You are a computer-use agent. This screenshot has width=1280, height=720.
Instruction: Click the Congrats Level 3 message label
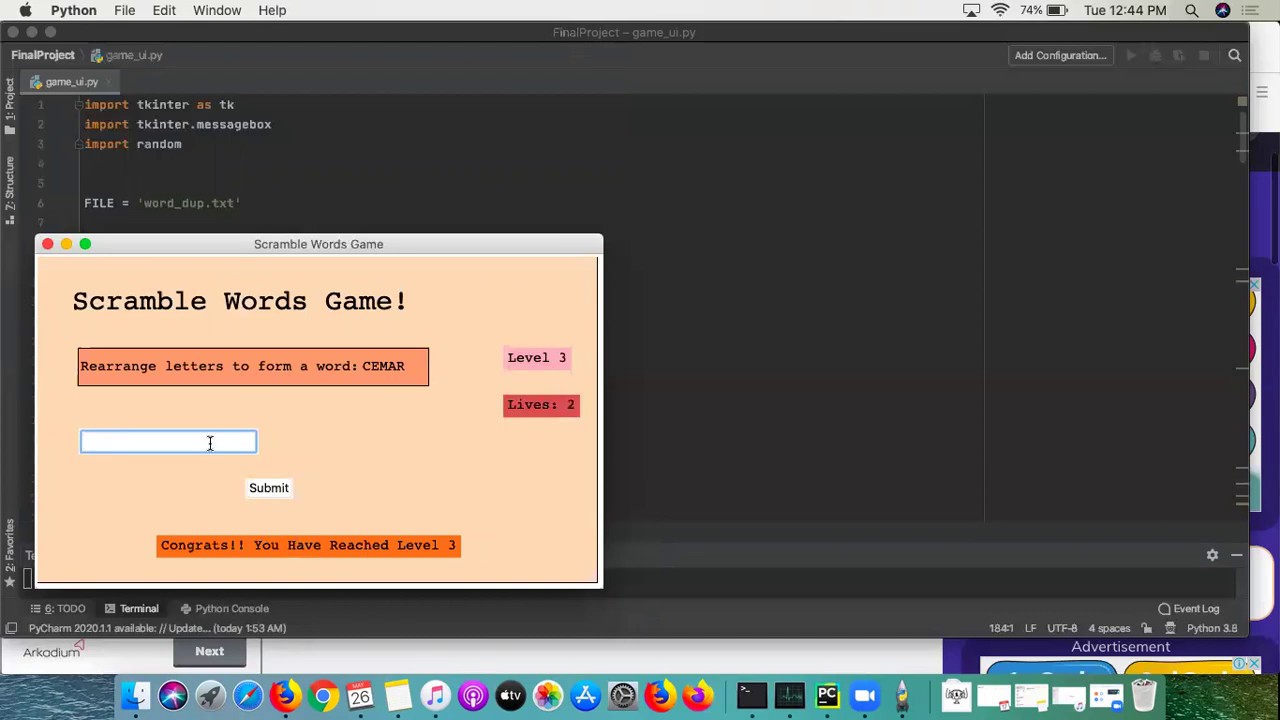(x=308, y=545)
